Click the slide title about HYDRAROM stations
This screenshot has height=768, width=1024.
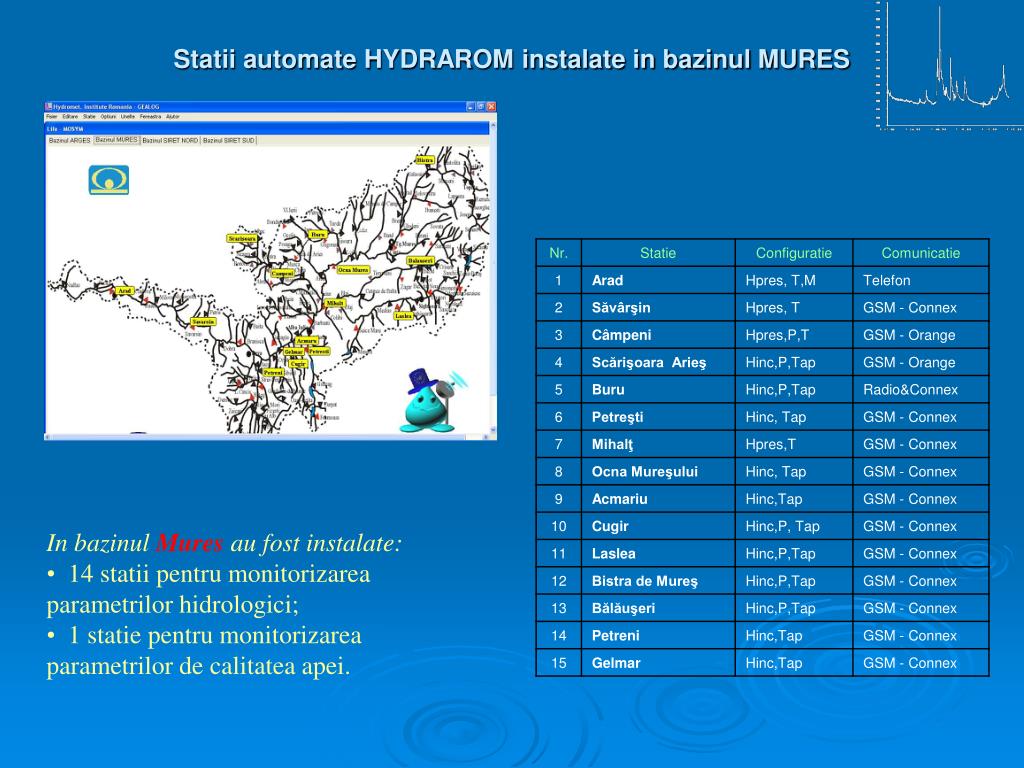click(x=511, y=59)
